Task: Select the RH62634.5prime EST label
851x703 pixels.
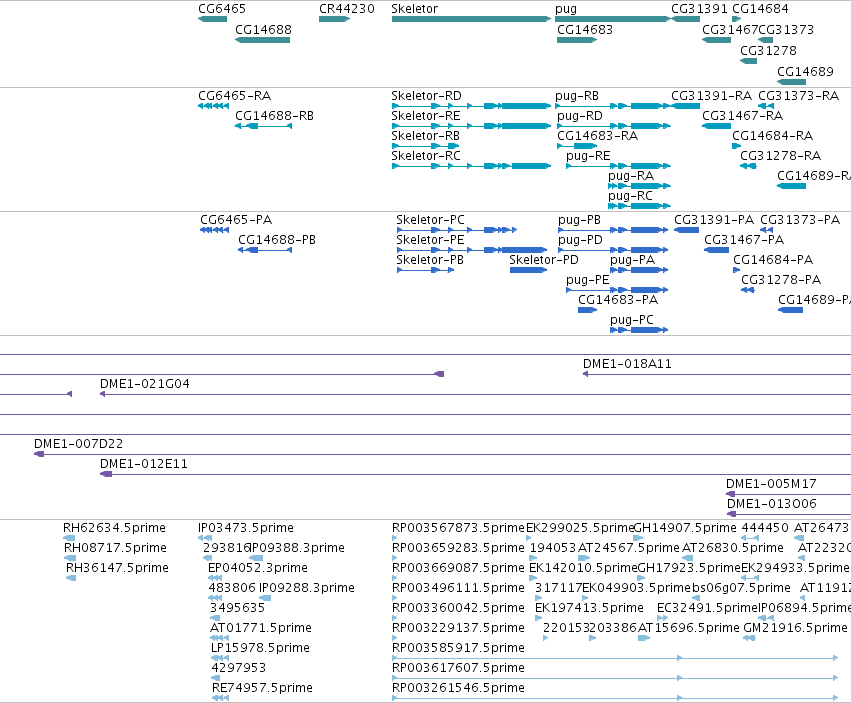Action: pos(115,528)
